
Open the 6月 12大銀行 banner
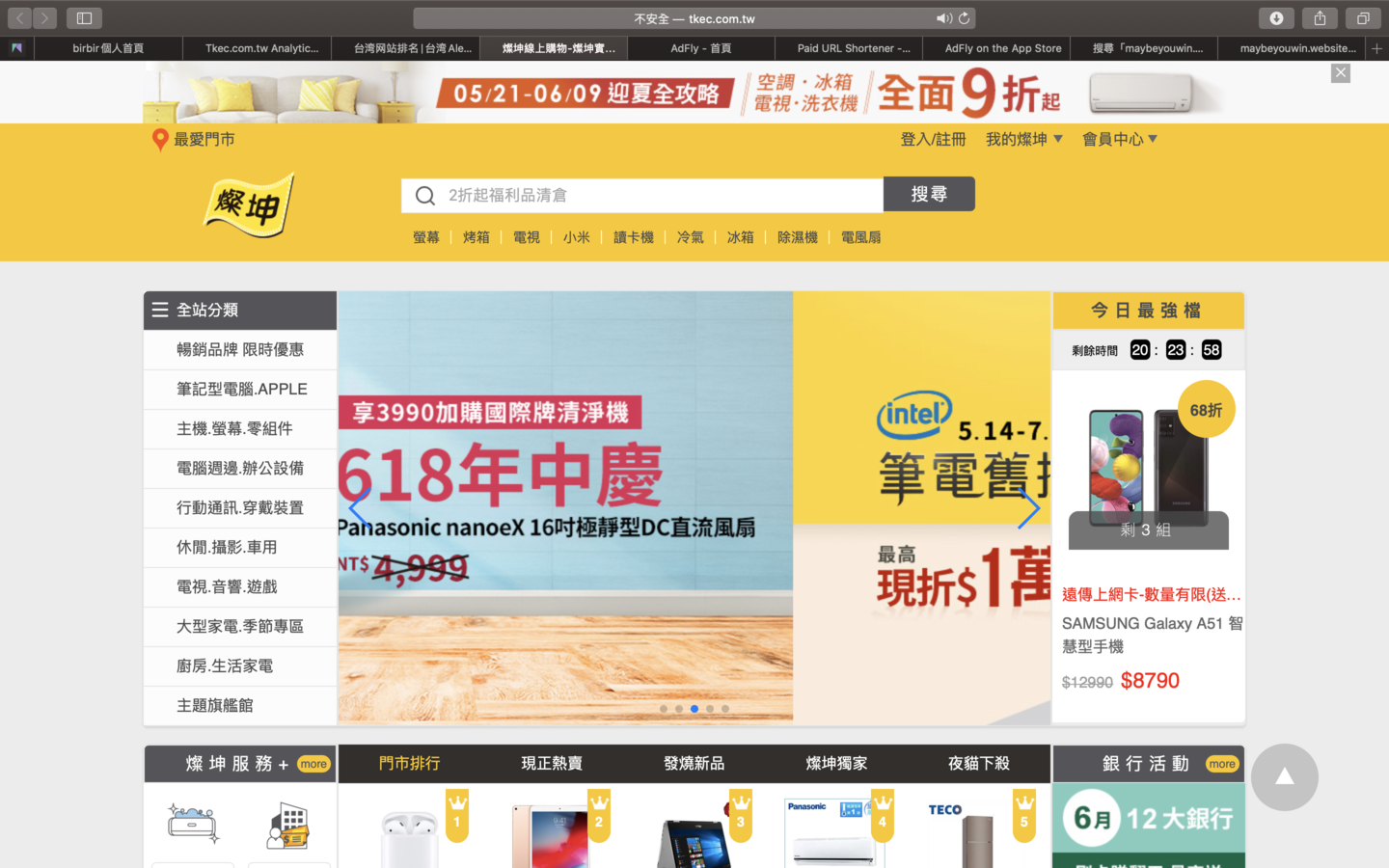[x=1148, y=826]
